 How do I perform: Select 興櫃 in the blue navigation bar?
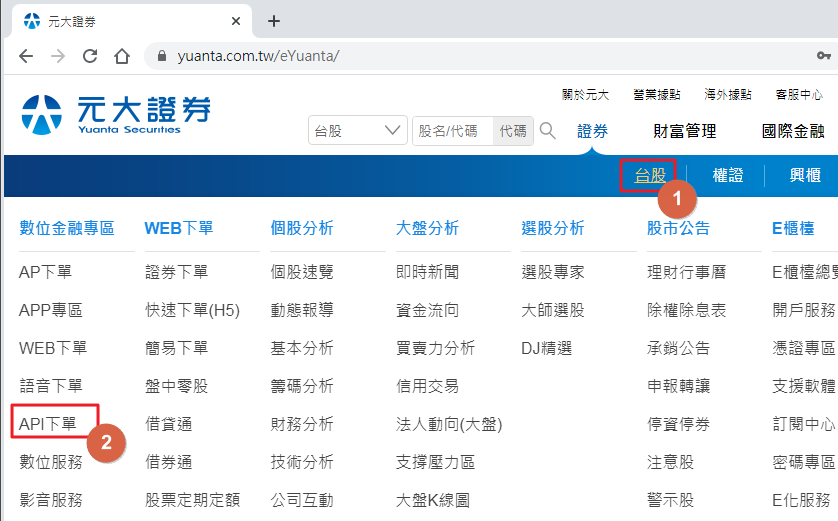point(805,175)
